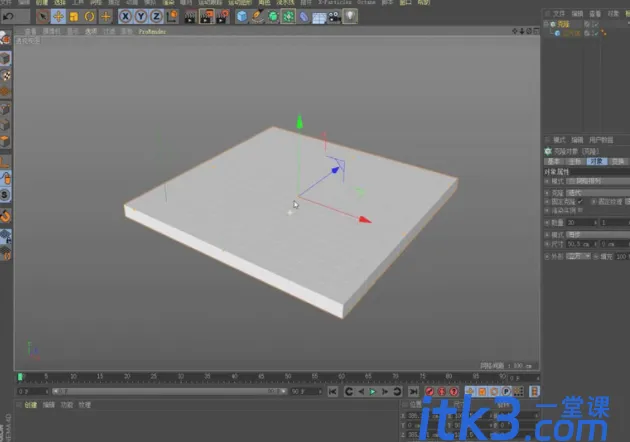This screenshot has width=630, height=442.
Task: Click the green playhead at frame 0
Action: pyautogui.click(x=20, y=377)
